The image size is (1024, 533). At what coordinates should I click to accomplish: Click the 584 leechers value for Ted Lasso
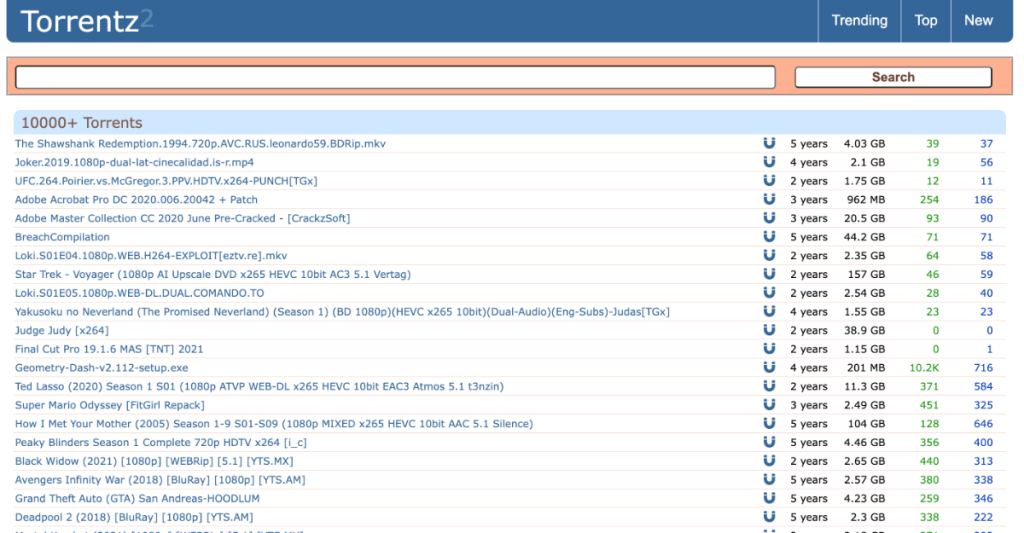tap(983, 387)
